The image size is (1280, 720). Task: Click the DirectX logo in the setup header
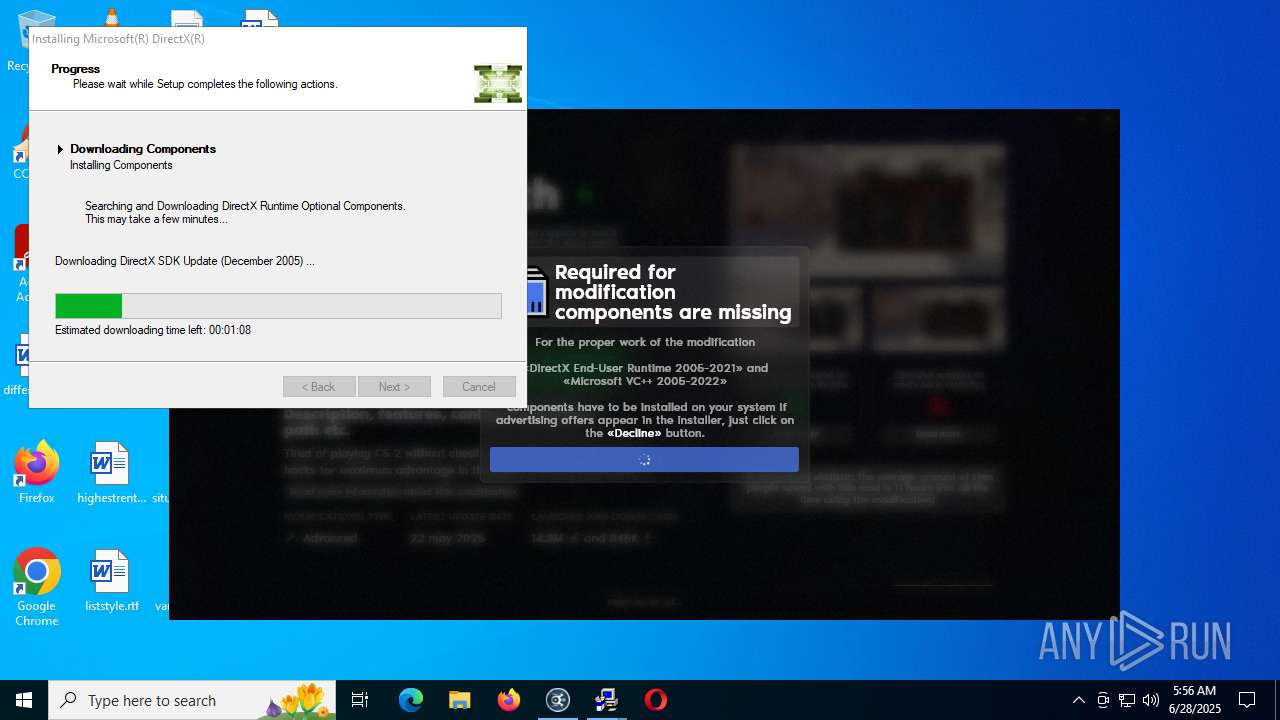[x=498, y=84]
